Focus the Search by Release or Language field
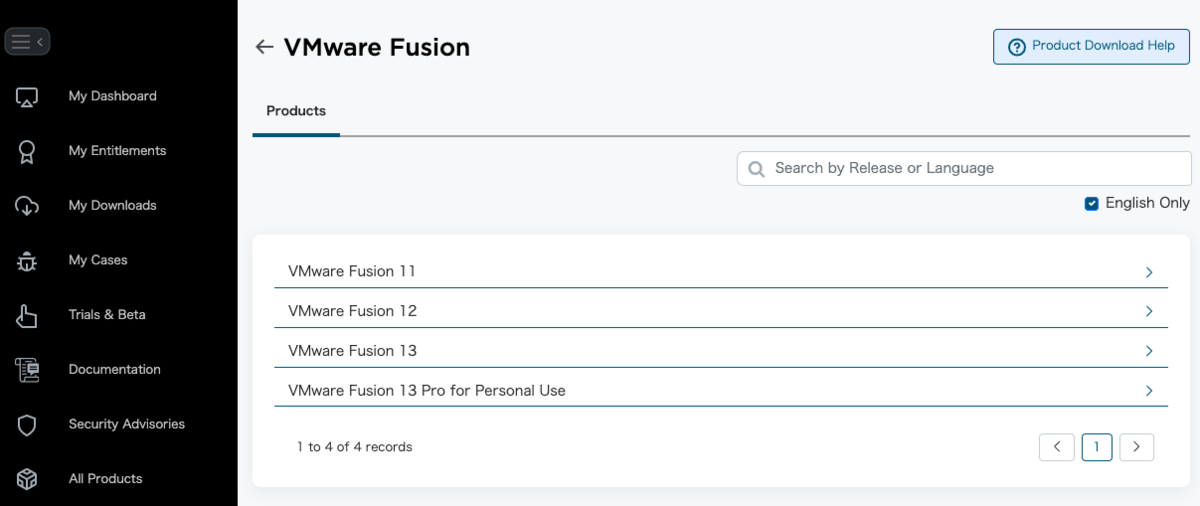 (x=964, y=169)
